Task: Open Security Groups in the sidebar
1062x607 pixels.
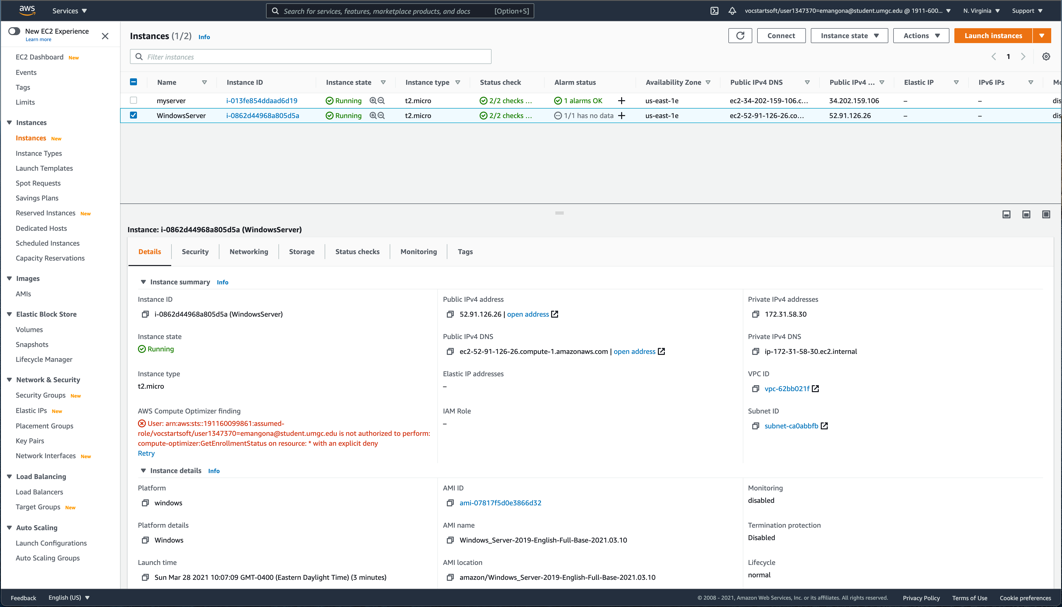Action: (41, 396)
